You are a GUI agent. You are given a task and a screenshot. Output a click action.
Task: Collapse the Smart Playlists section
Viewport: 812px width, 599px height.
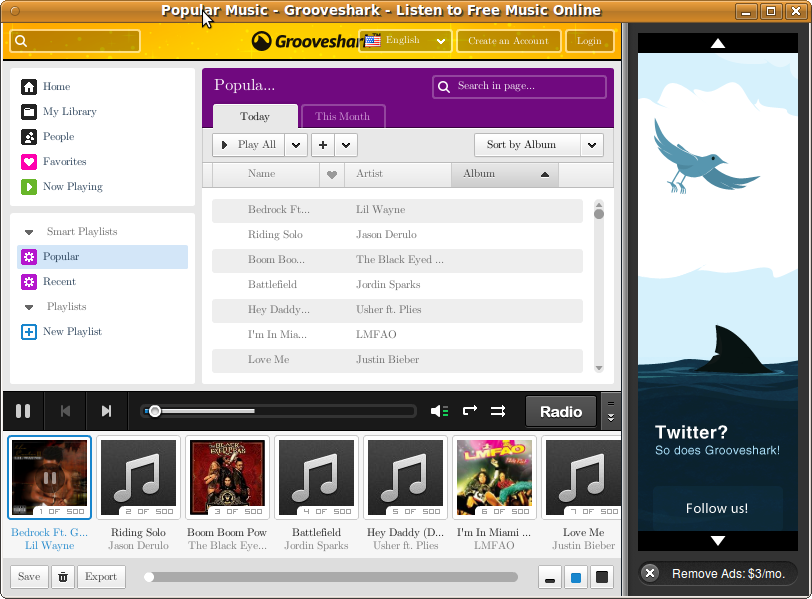(x=29, y=232)
